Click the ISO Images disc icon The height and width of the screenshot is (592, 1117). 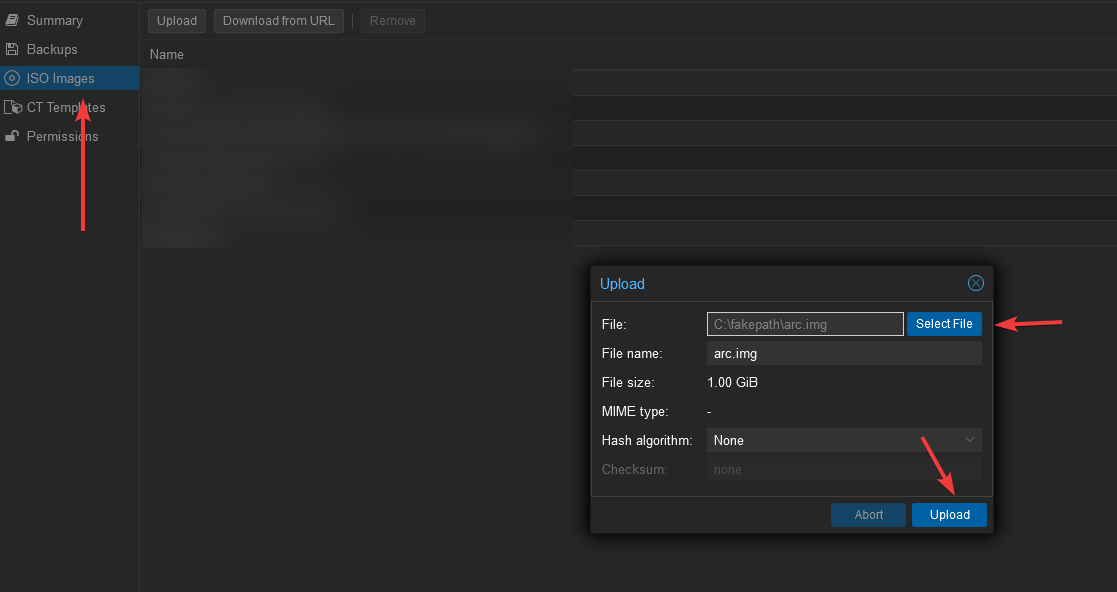[12, 78]
